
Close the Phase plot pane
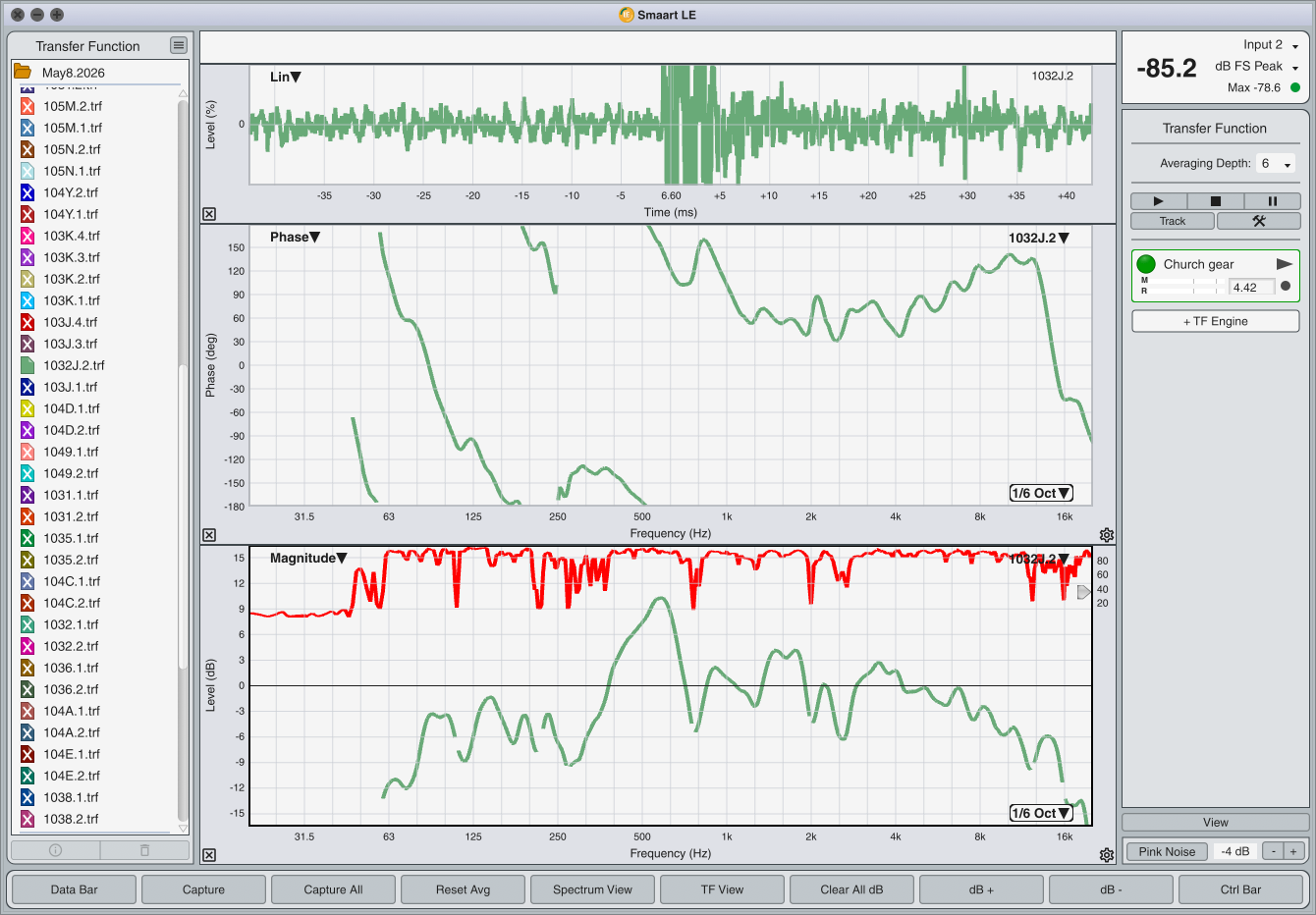click(209, 535)
